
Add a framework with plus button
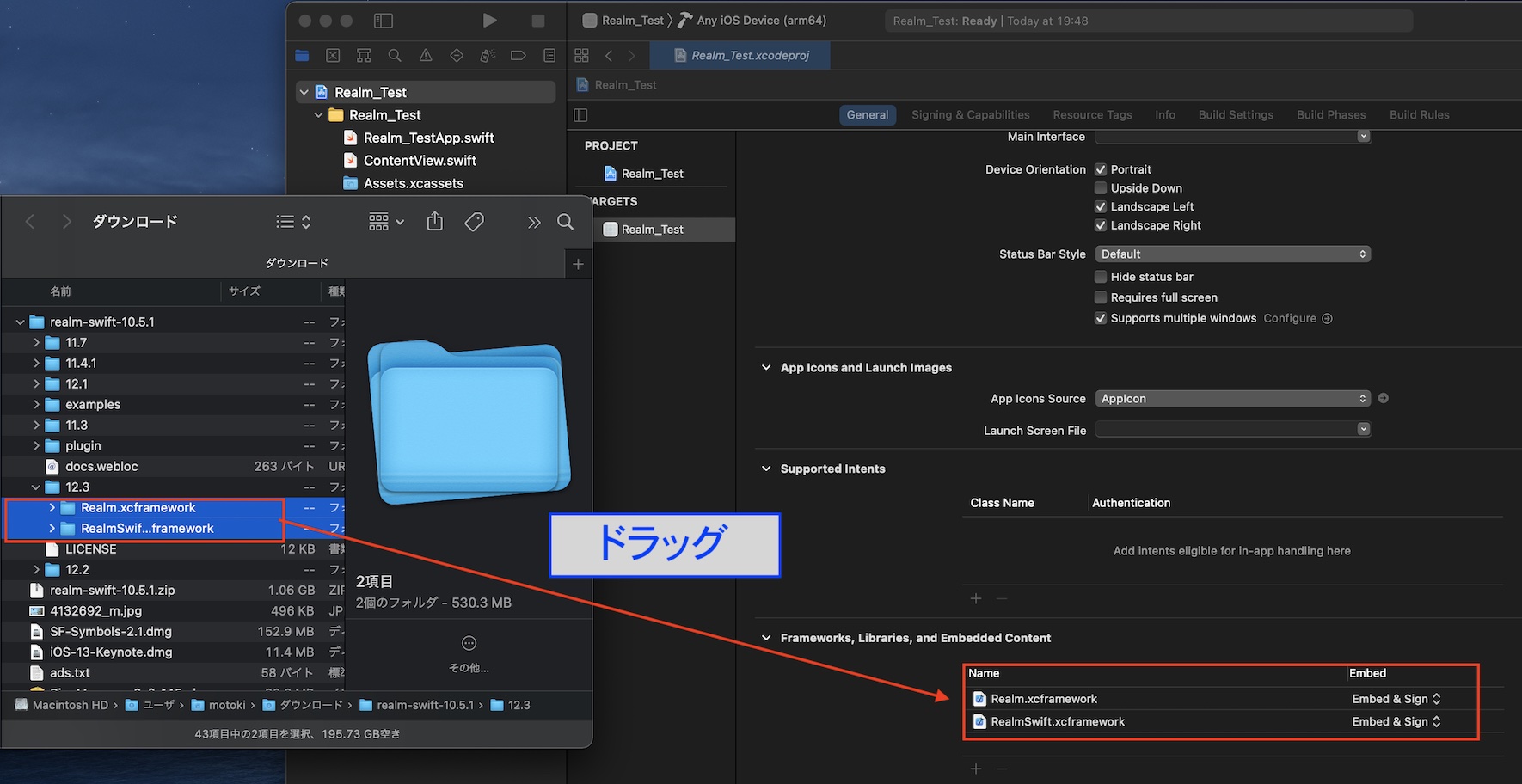pyautogui.click(x=976, y=769)
